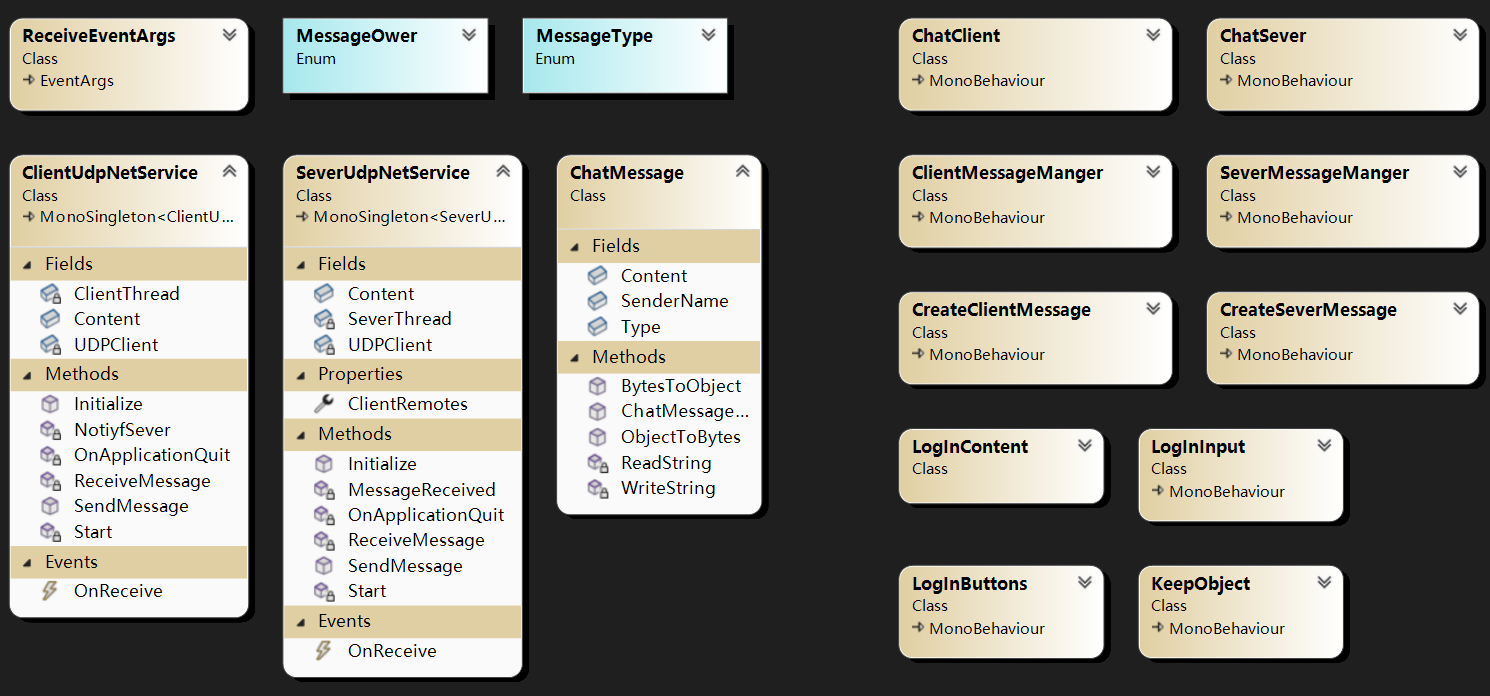
Task: Select the SendMessage method in ClientUdpNetService
Action: (x=131, y=506)
